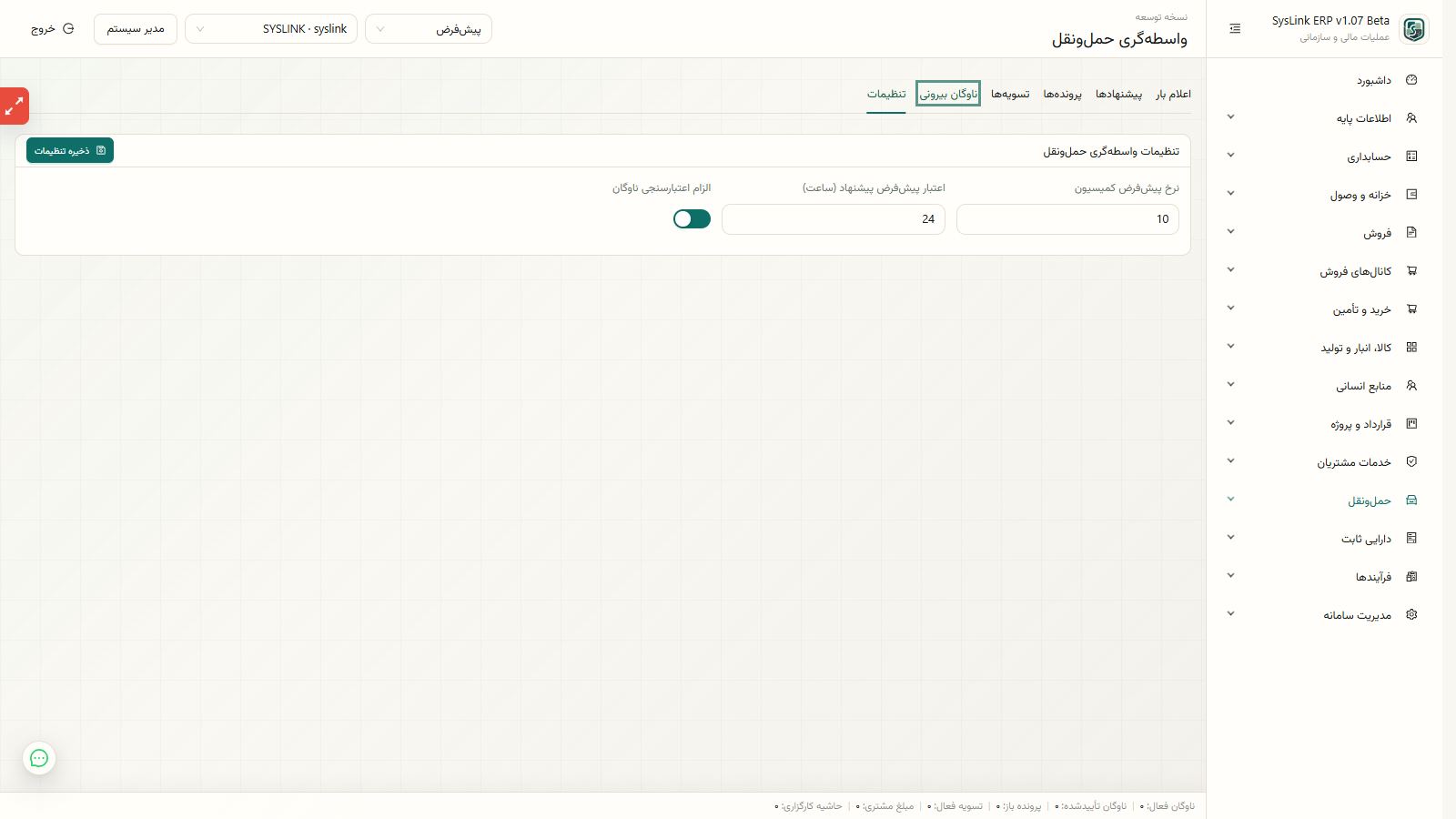Click the منابع انسانی people icon
This screenshot has width=1456, height=819.
[1411, 386]
